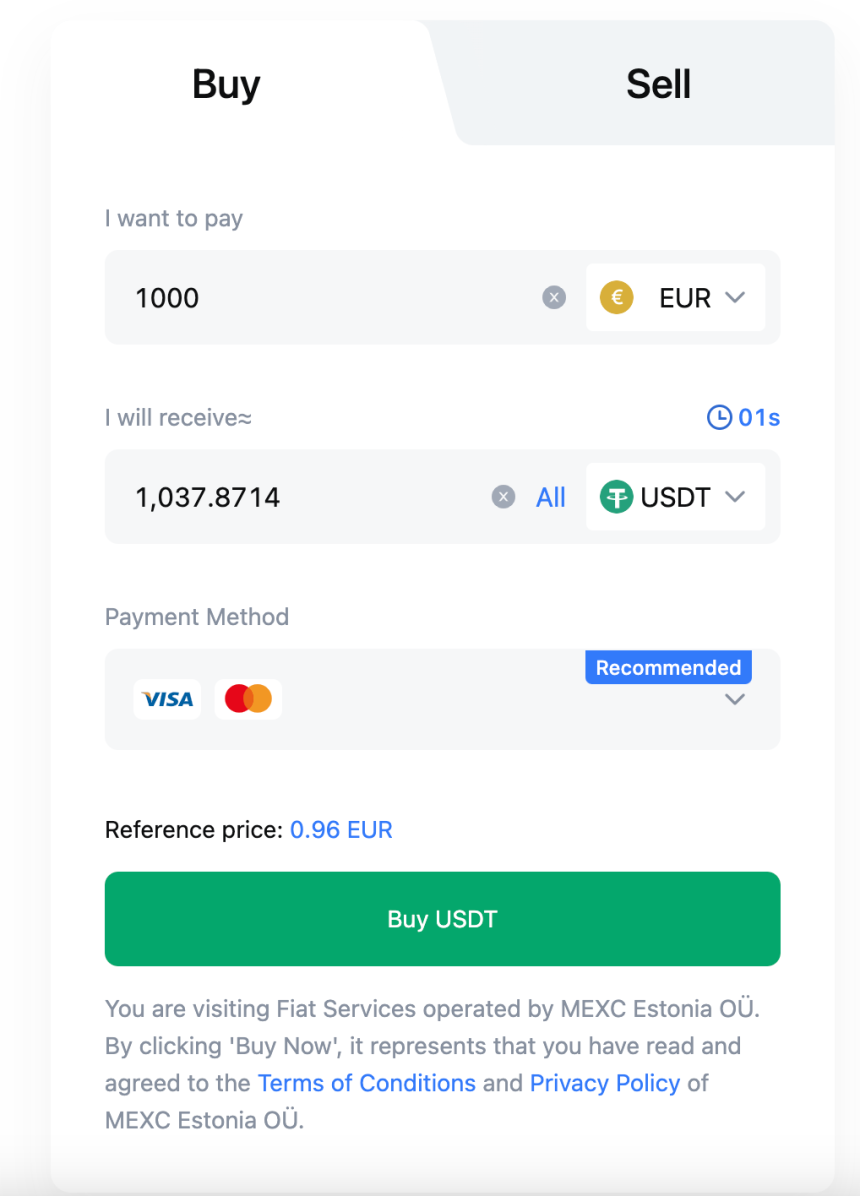Image resolution: width=860 pixels, height=1196 pixels.
Task: Switch to the Sell tab
Action: (658, 84)
